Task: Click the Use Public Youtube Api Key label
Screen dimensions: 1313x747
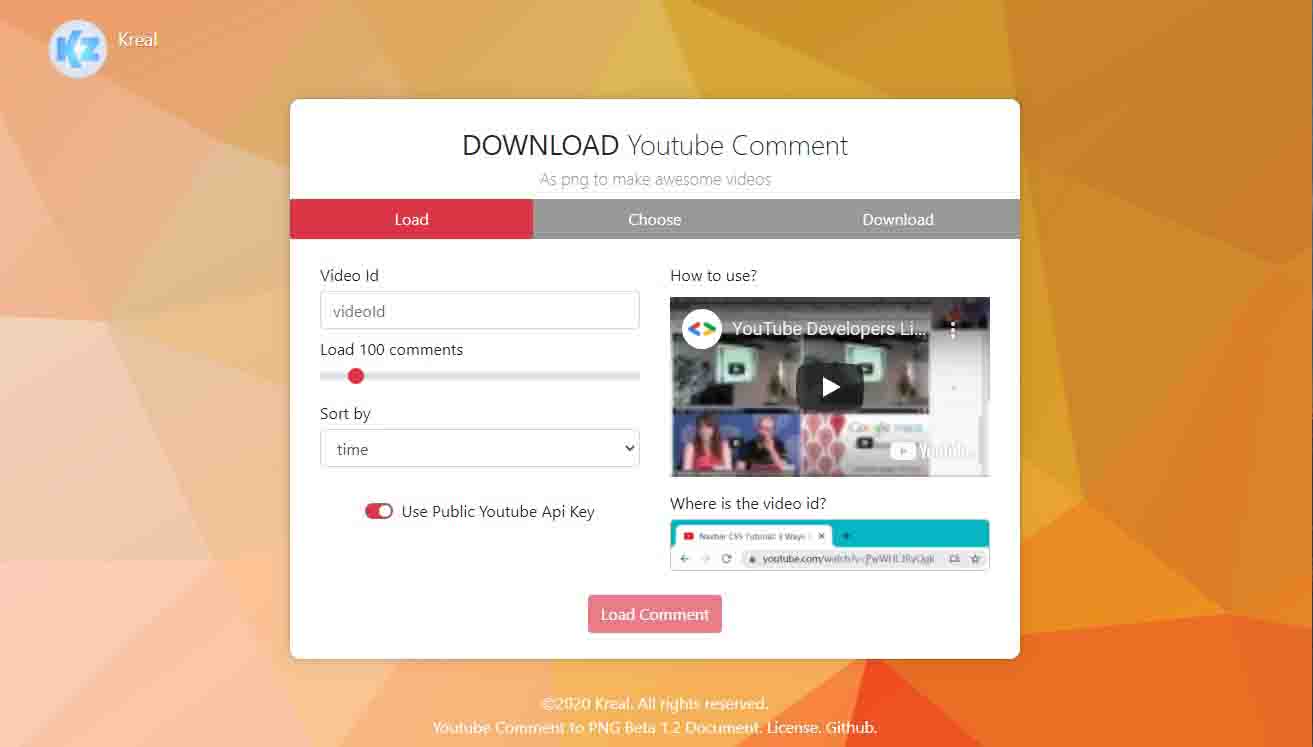Action: pyautogui.click(x=497, y=512)
